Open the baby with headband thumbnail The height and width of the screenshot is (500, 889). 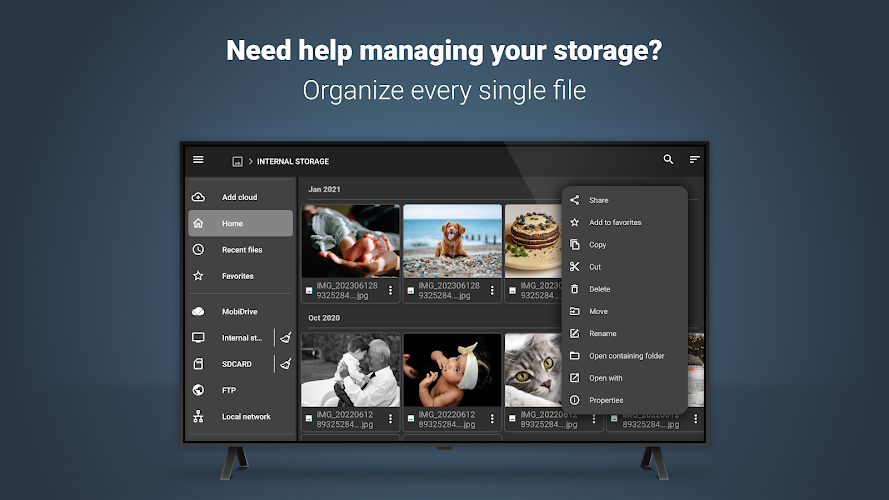point(452,370)
